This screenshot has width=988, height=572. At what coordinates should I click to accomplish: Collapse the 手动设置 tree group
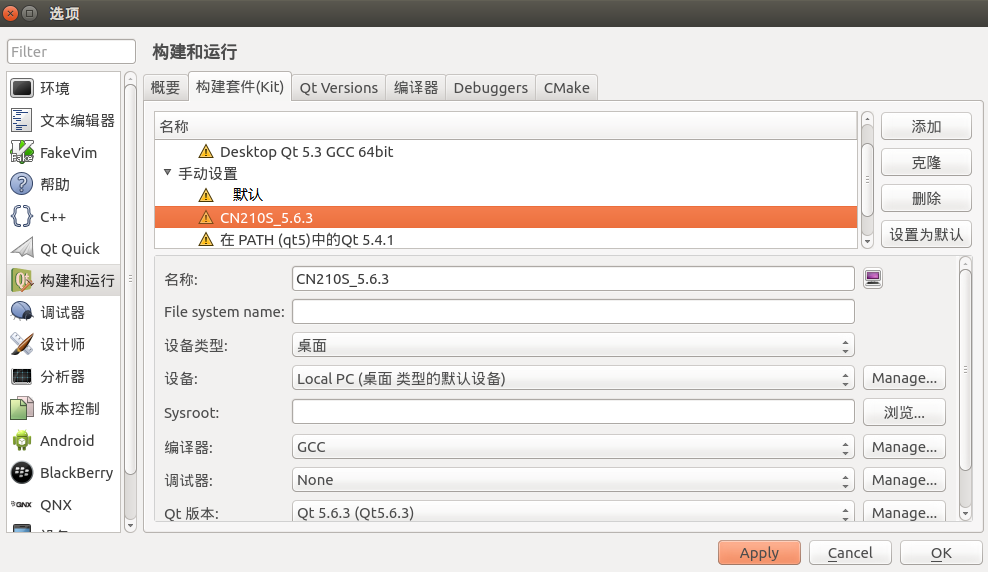(x=168, y=173)
